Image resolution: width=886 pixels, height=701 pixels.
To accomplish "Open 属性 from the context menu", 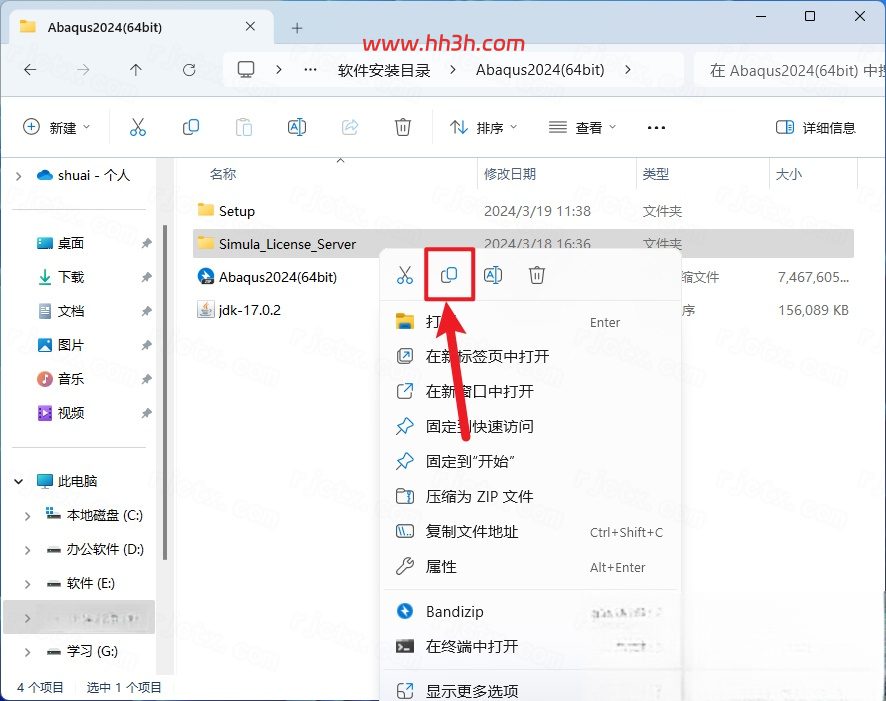I will (x=530, y=567).
